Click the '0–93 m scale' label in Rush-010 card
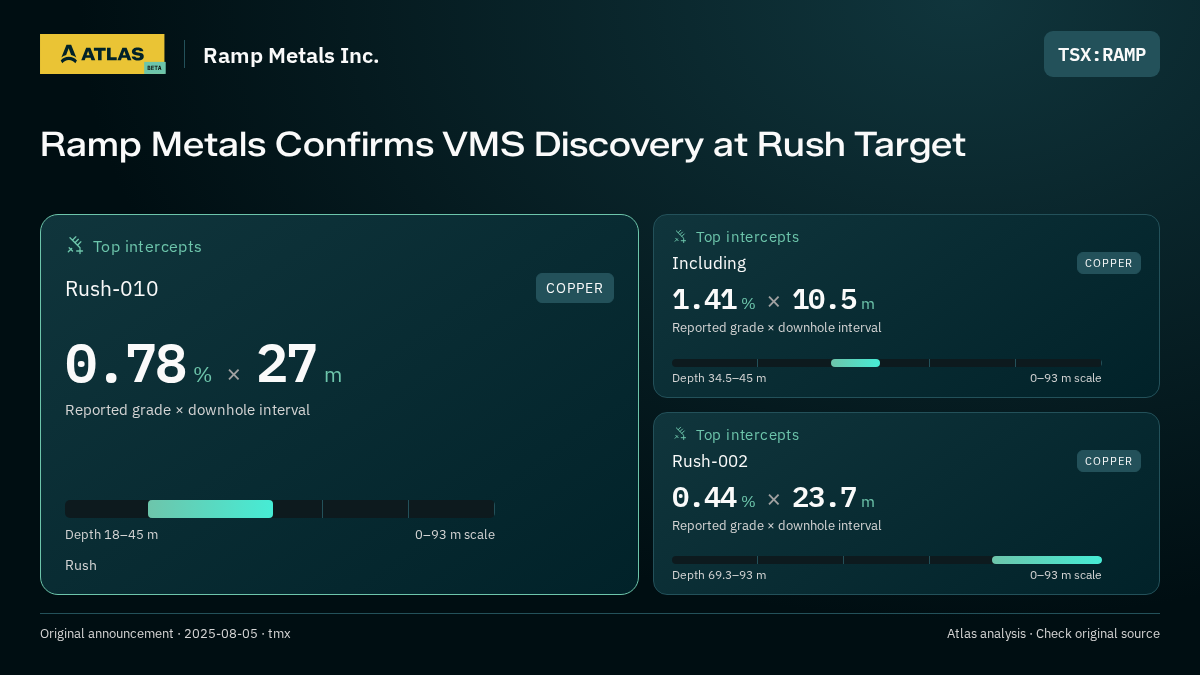The image size is (1200, 675). [x=455, y=535]
